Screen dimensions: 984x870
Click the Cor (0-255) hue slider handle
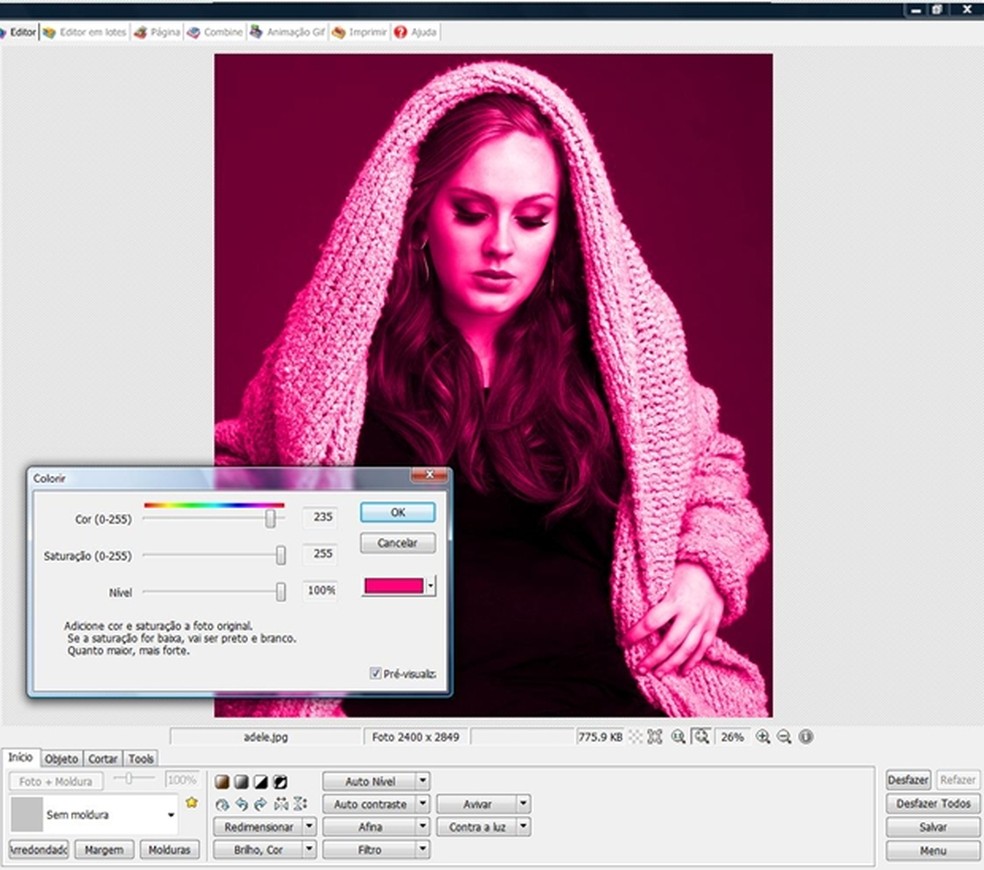270,518
